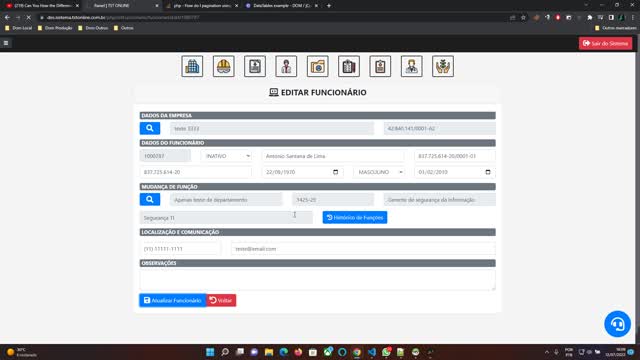This screenshot has width=640, height=360.
Task: Switch to the php pagination browser tab
Action: click(202, 6)
